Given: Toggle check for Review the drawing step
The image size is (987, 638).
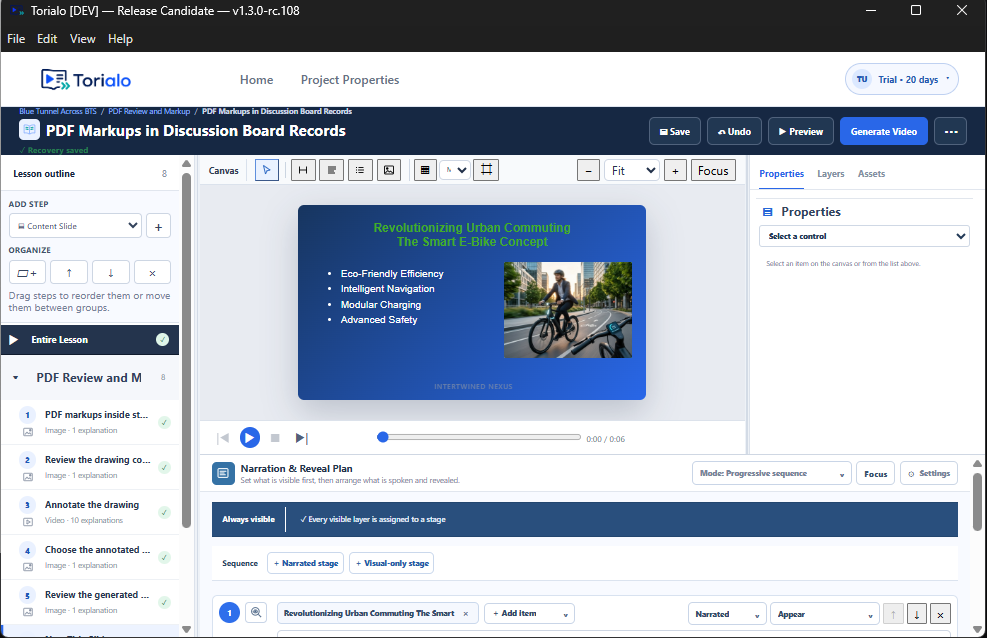Looking at the screenshot, I should click(164, 467).
